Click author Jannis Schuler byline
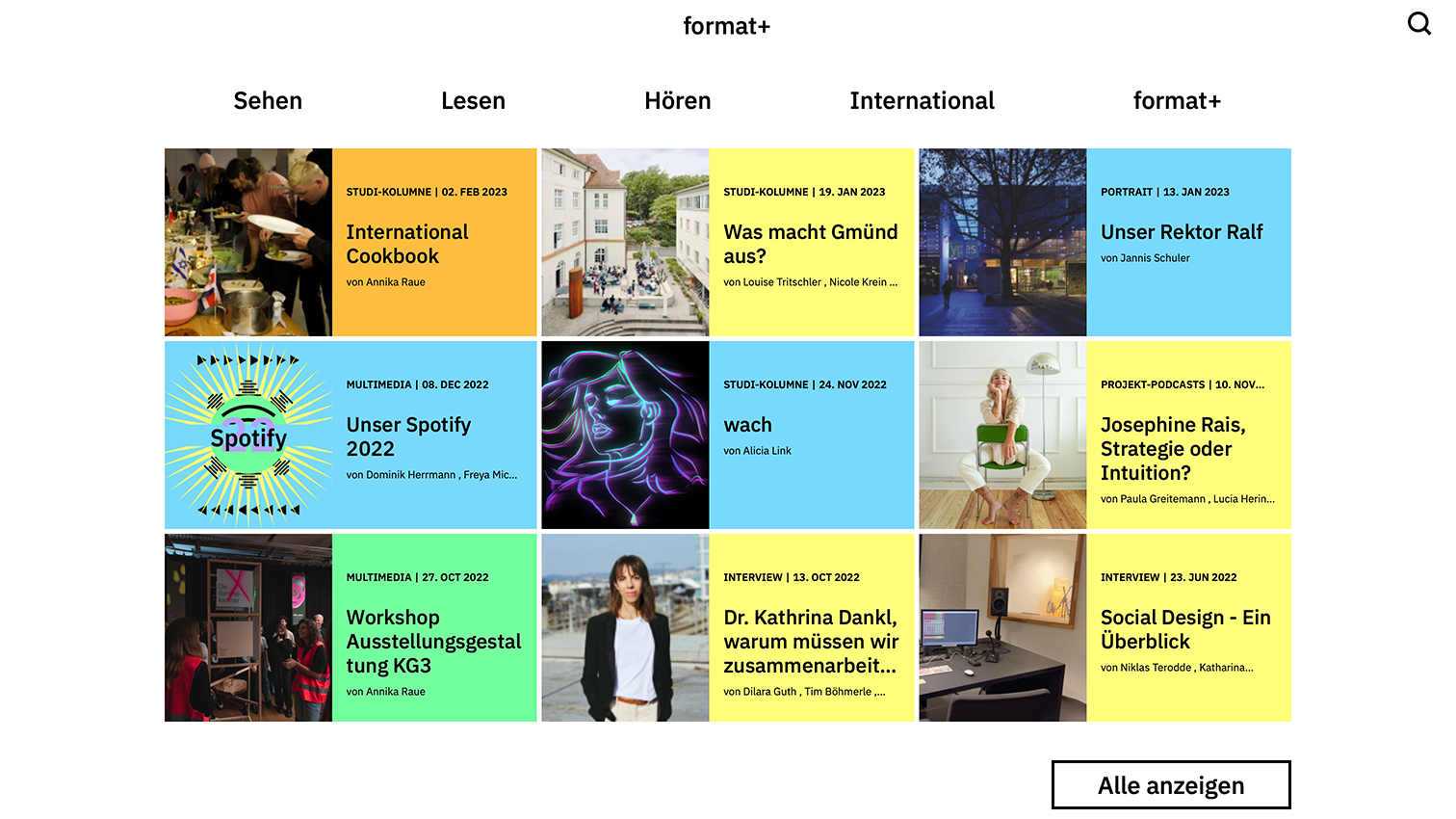Image resolution: width=1456 pixels, height=819 pixels. click(x=1145, y=258)
